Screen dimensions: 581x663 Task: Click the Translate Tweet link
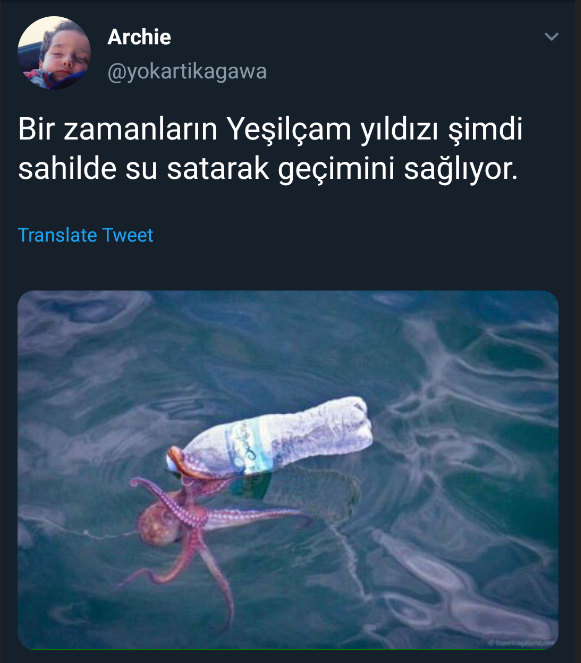click(85, 235)
